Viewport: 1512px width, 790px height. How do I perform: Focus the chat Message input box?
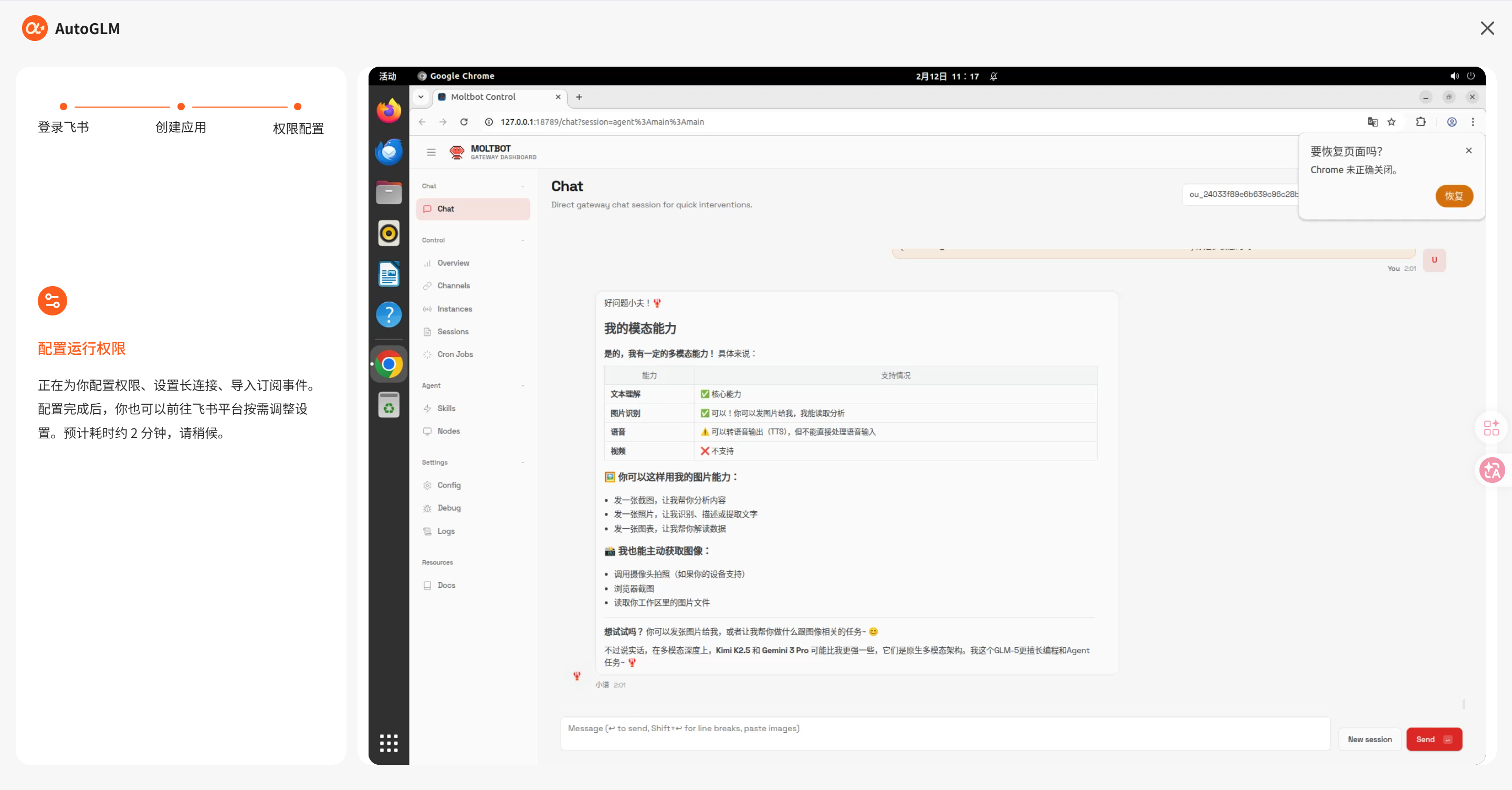pyautogui.click(x=945, y=734)
